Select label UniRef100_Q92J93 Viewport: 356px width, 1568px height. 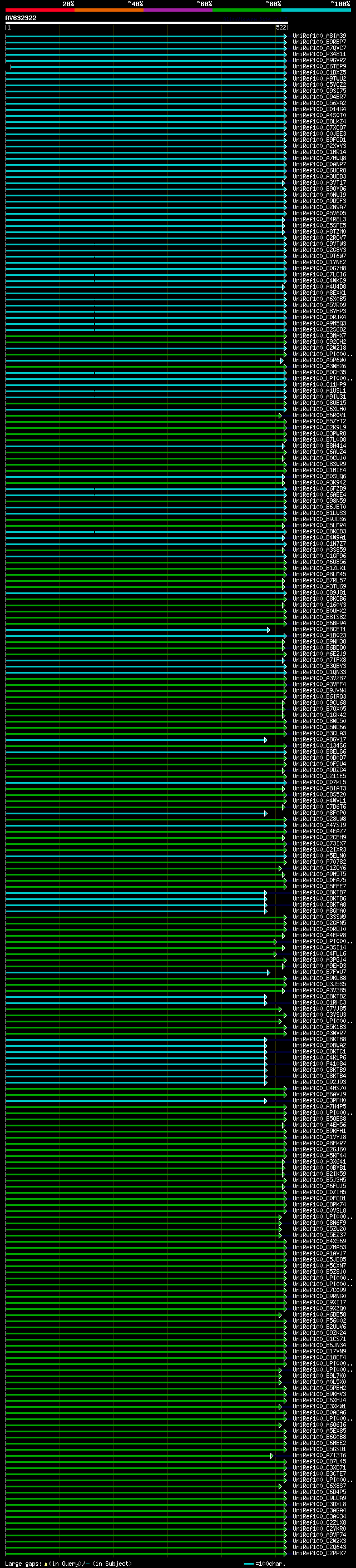319,1082
